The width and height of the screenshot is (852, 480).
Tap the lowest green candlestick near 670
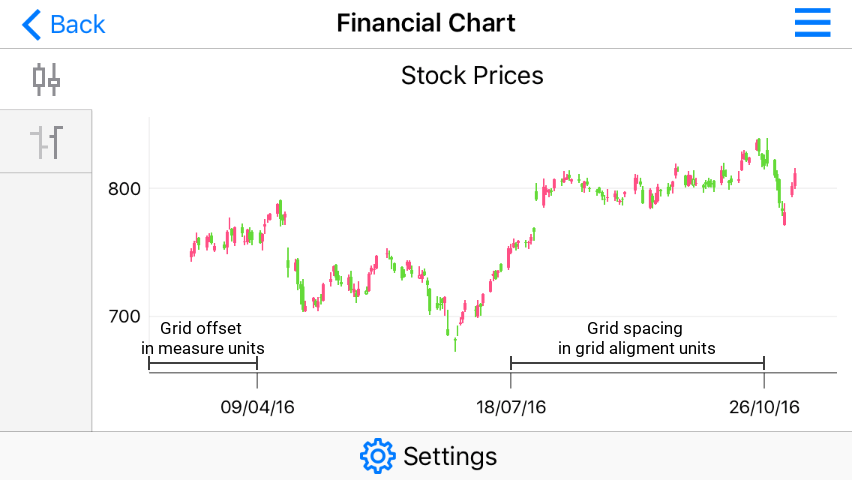(455, 343)
